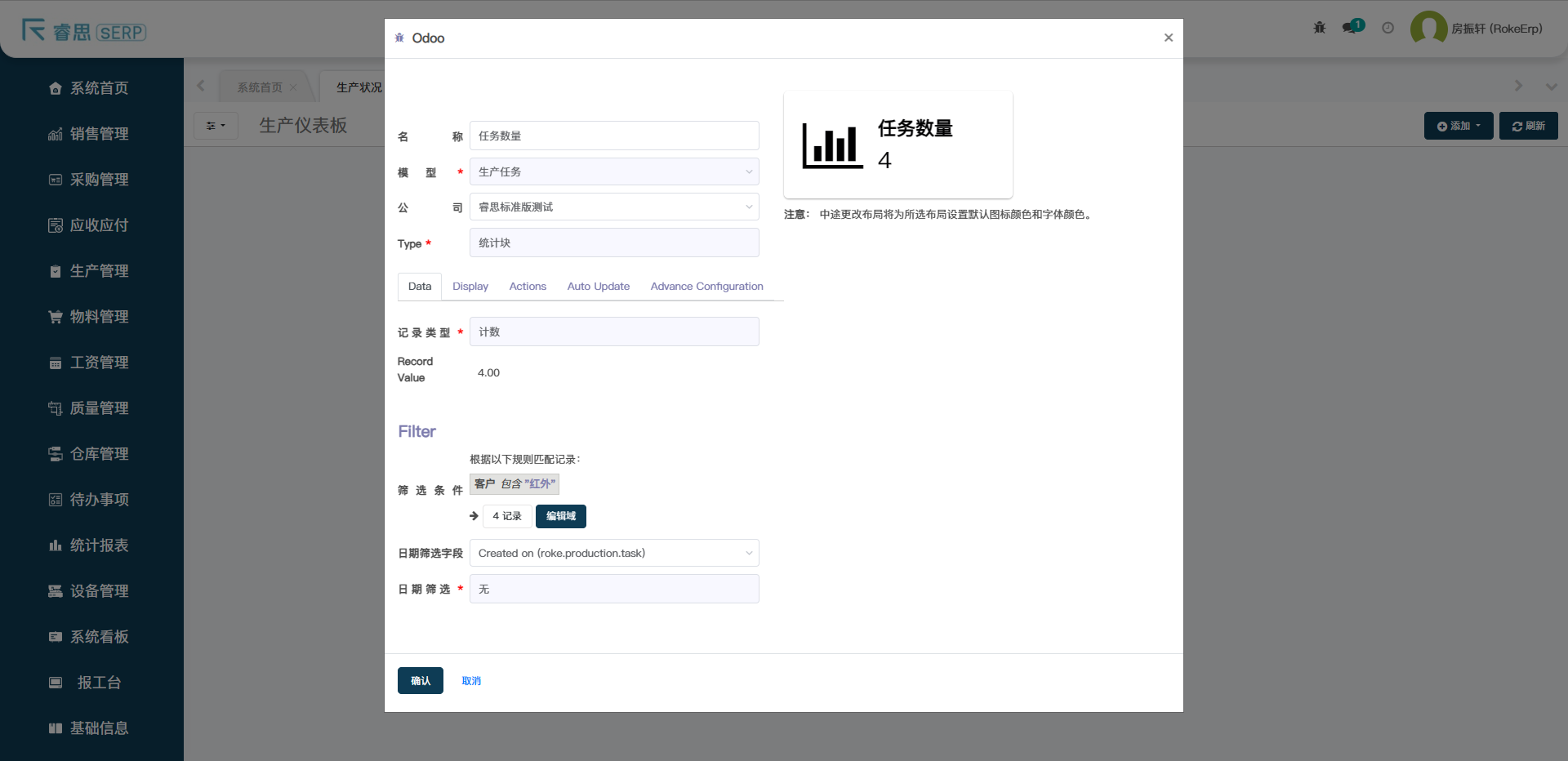Expand the 公司 dropdown
This screenshot has height=761, width=1568.
coord(614,207)
